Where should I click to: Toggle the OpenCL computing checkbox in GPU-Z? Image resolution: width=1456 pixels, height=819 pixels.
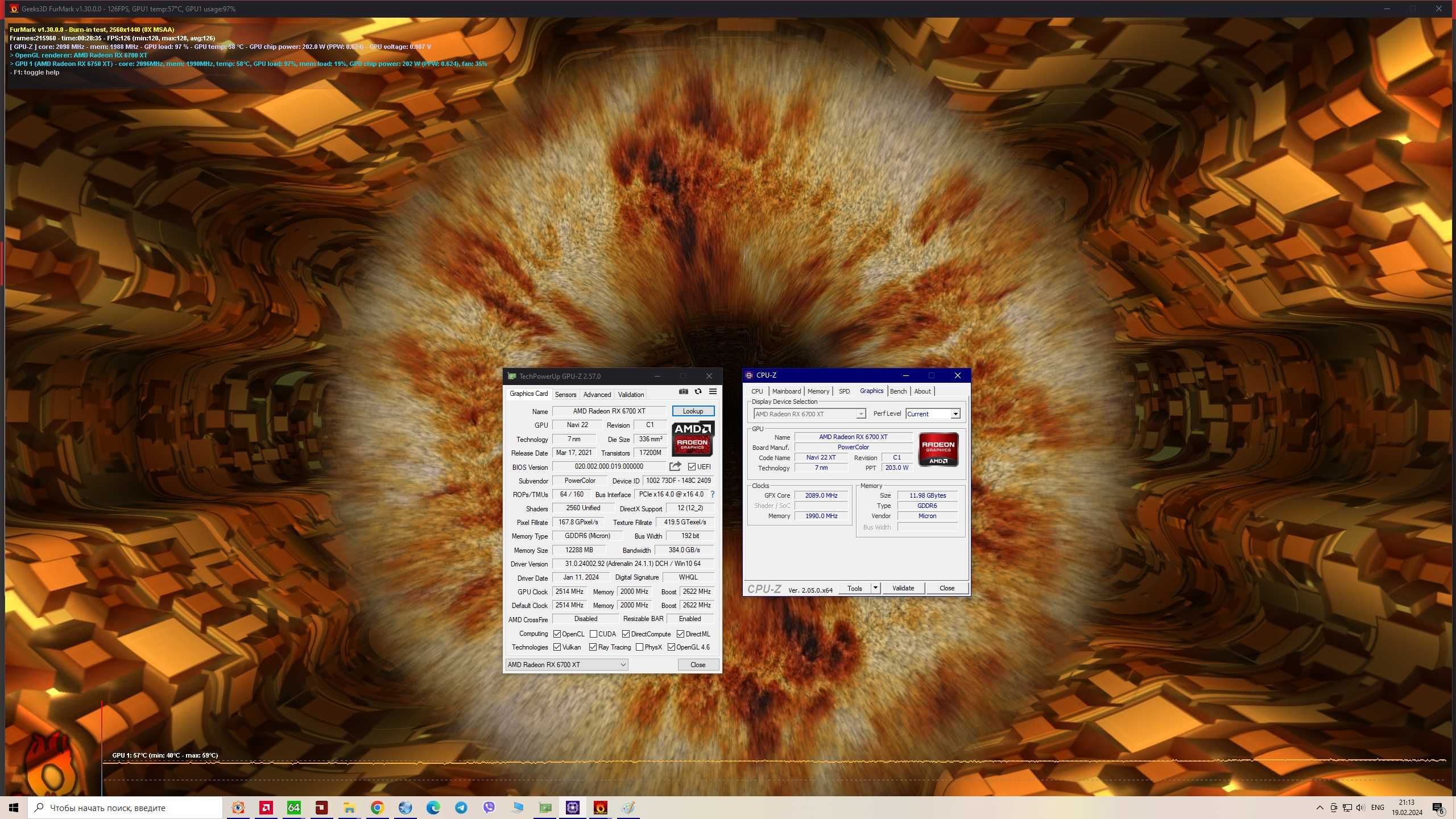(x=557, y=633)
